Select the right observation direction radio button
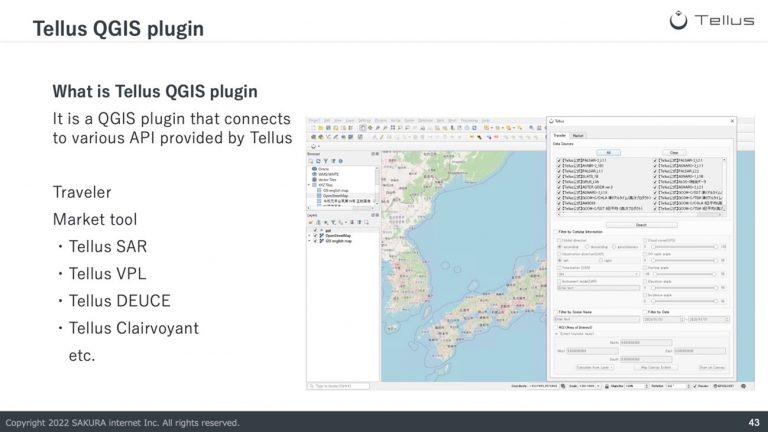This screenshot has width=768, height=432. click(x=601, y=260)
